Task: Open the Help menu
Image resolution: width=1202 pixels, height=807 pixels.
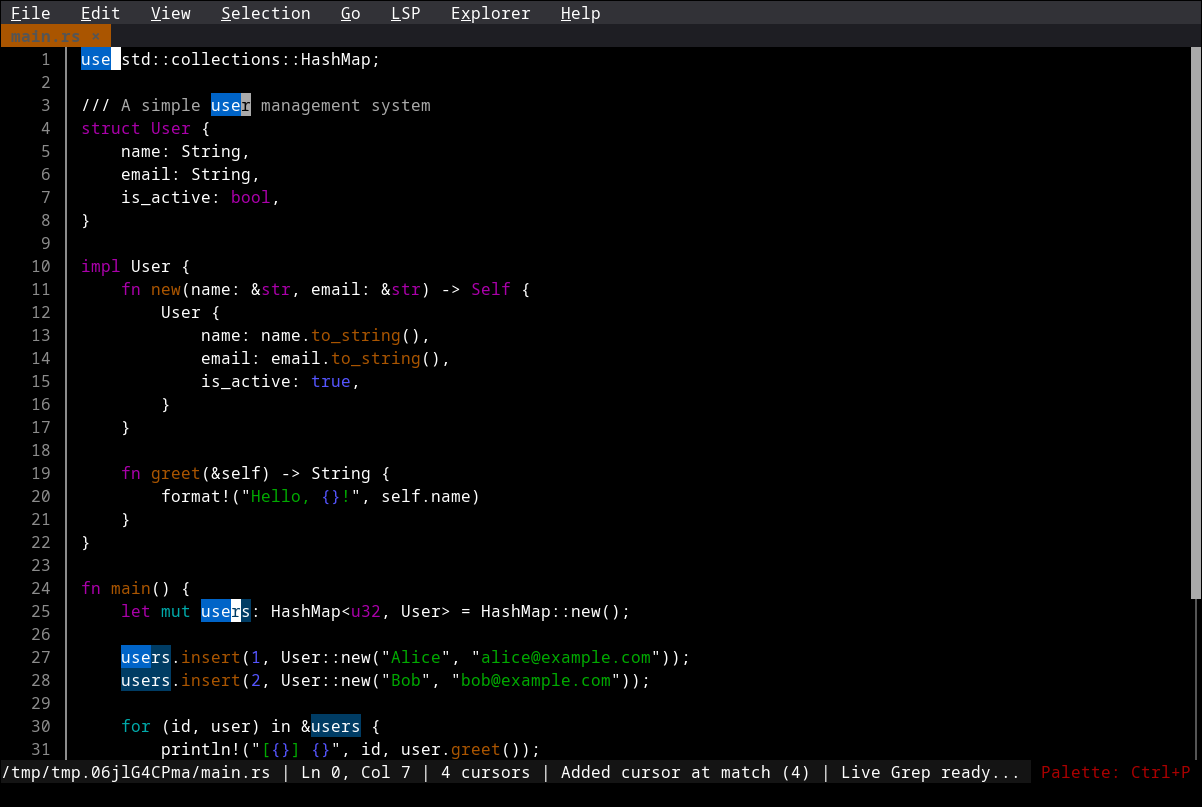Action: click(x=580, y=13)
